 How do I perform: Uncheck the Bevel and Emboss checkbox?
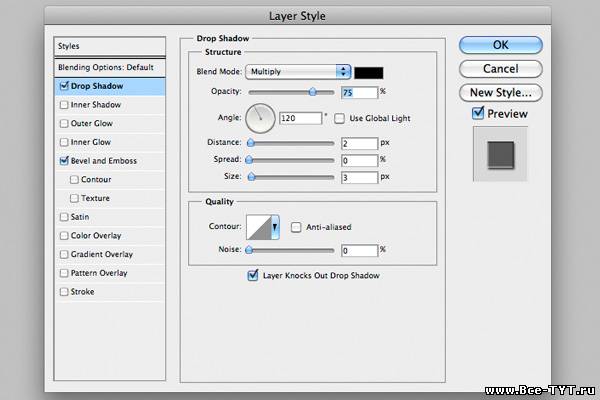point(64,160)
